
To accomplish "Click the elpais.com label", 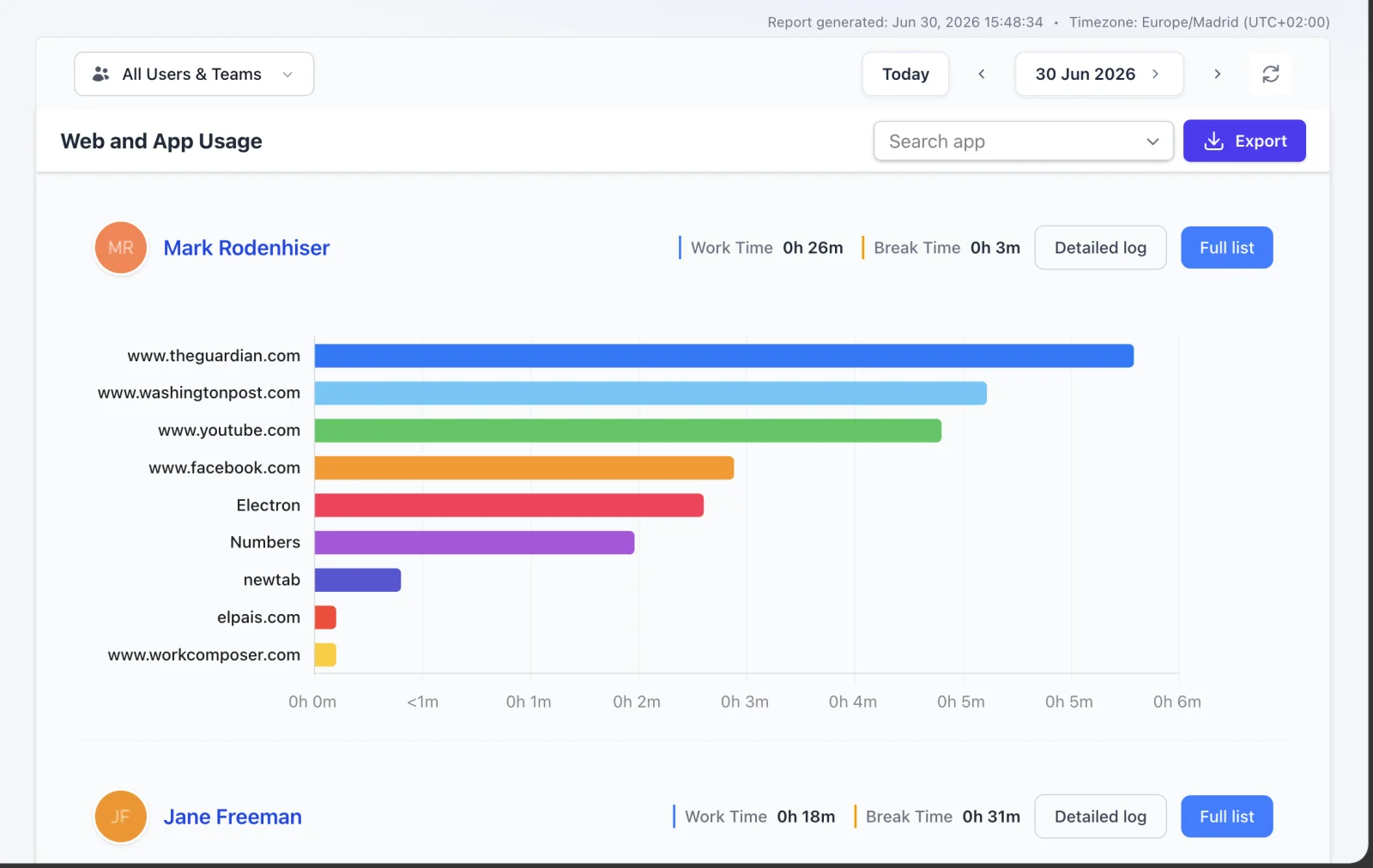I will point(258,618).
